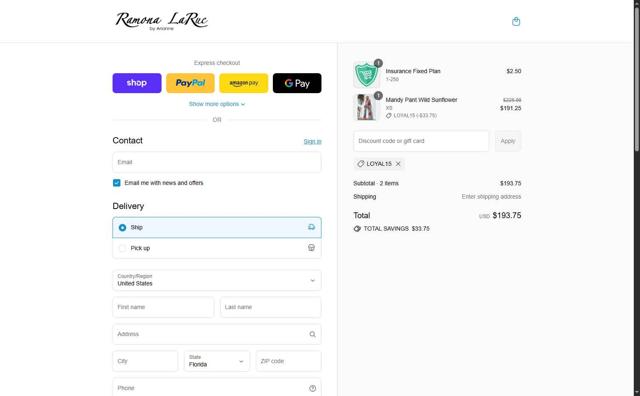The width and height of the screenshot is (640, 396).
Task: Choose Amazon Pay express checkout
Action: coord(244,83)
